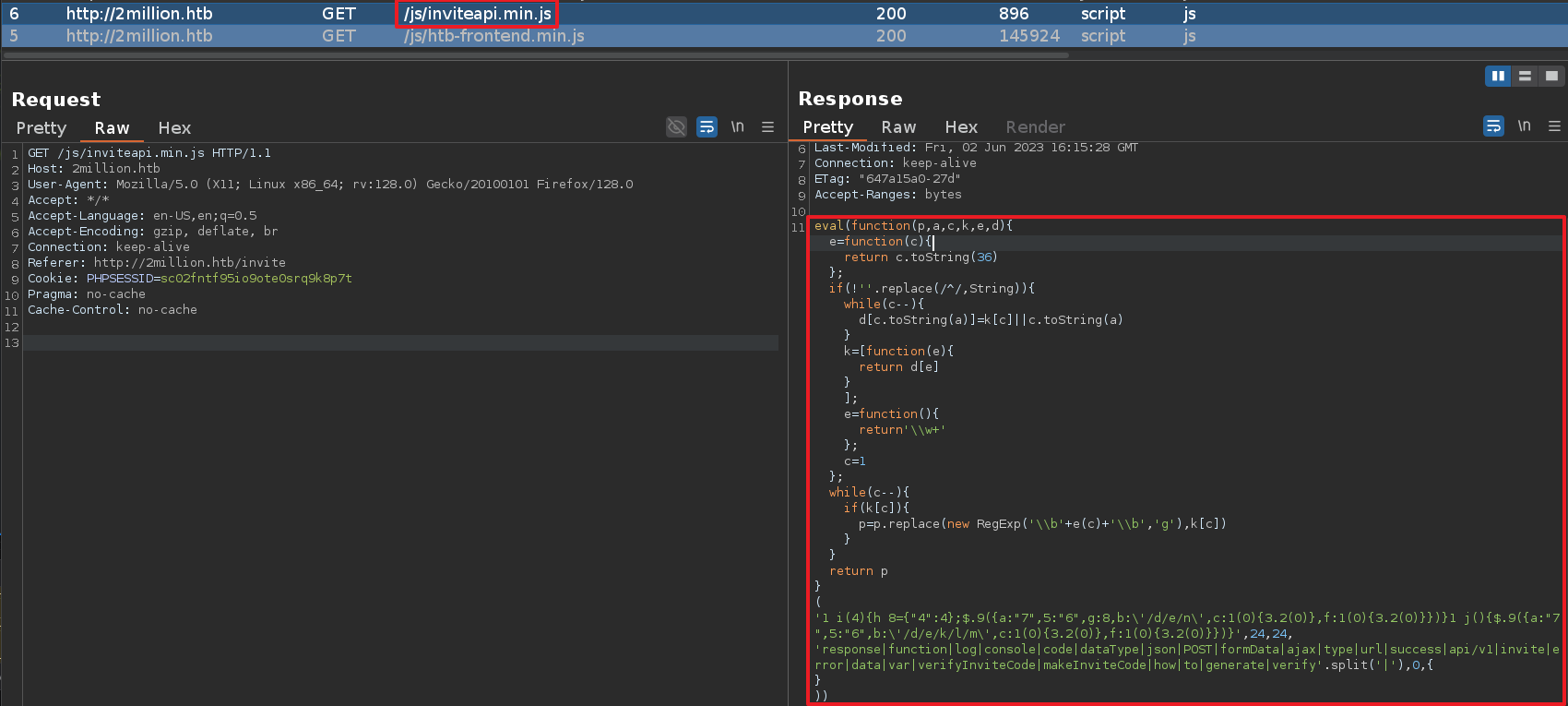
Task: Click the empty line 13 in request editor
Action: [397, 343]
